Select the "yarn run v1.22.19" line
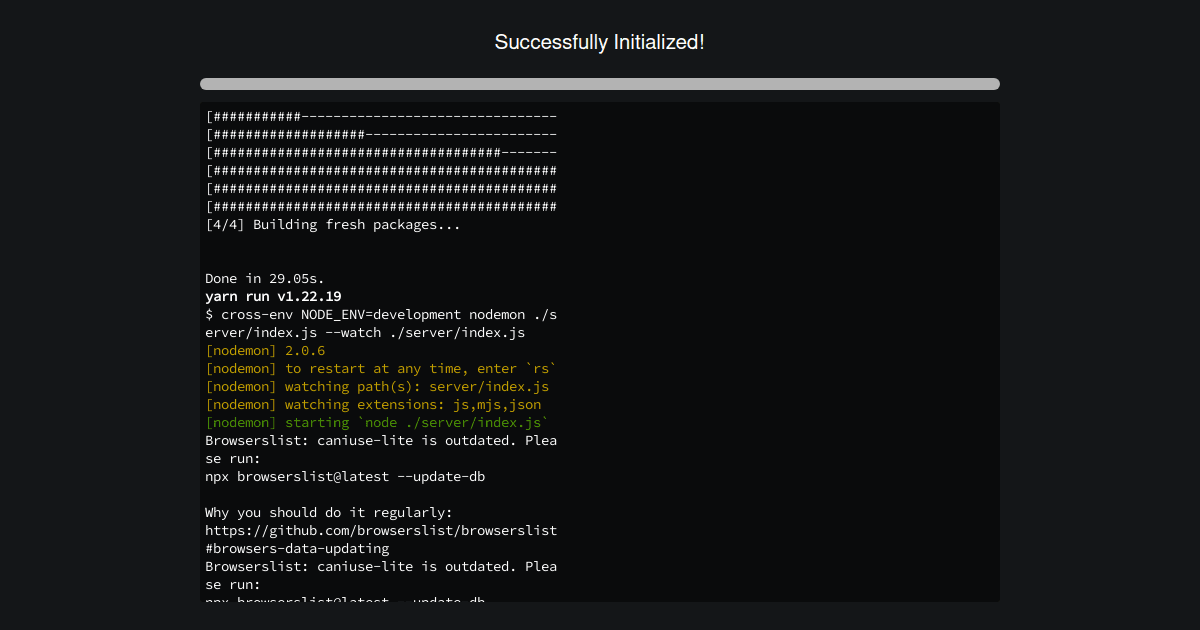 273,296
